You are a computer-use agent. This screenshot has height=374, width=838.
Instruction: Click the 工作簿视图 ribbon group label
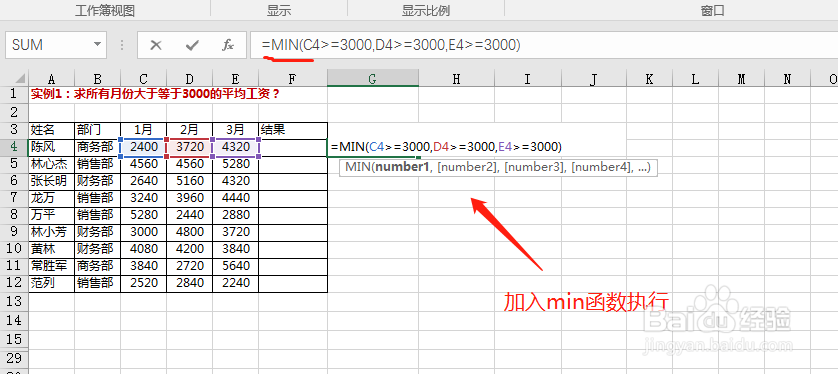coord(104,10)
